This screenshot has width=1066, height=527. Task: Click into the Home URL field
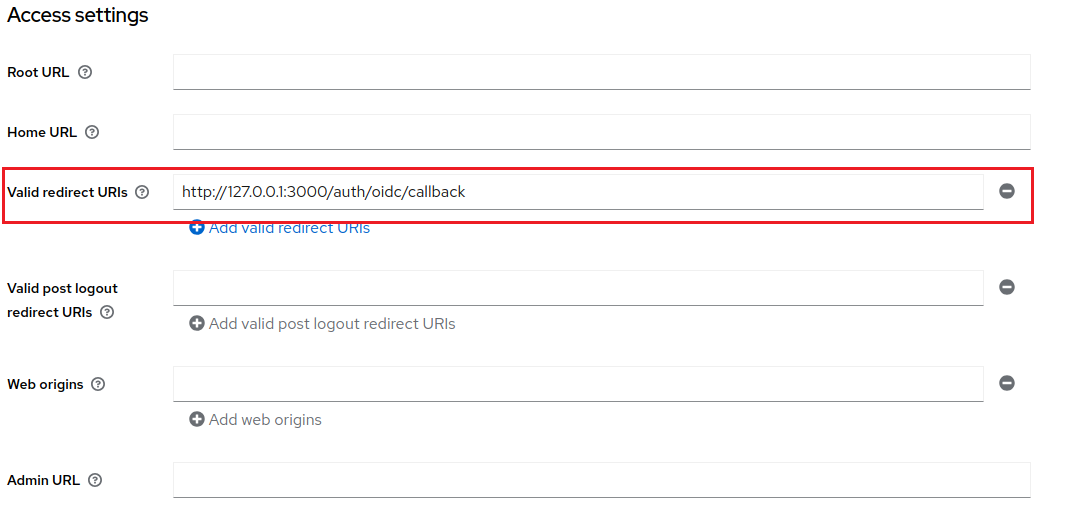tap(601, 132)
